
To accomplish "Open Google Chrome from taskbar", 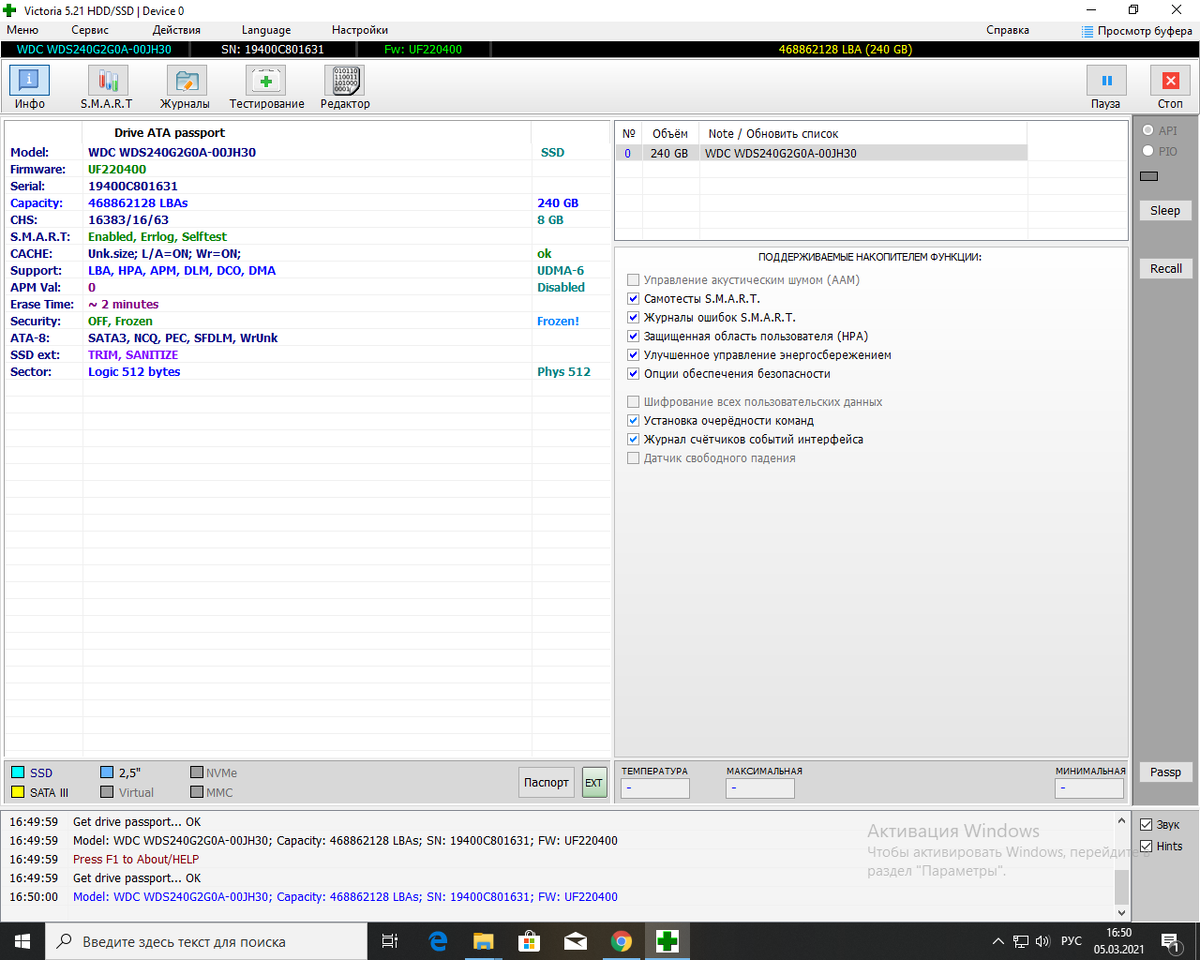I will coord(621,941).
